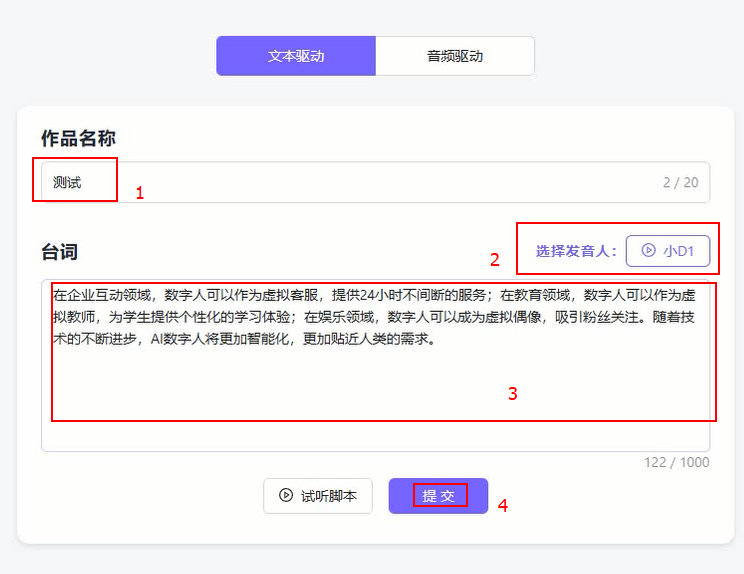
Task: Click the 试听脚本 button
Action: (318, 496)
